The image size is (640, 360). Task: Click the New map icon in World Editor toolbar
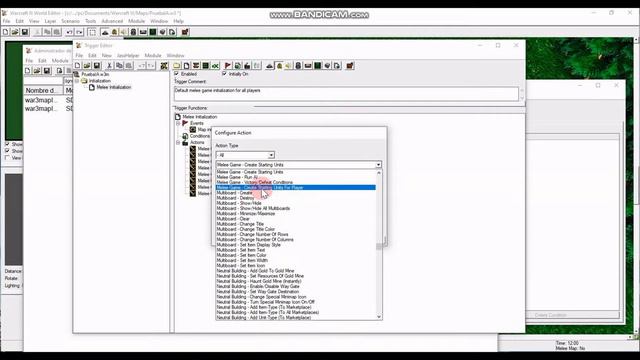coord(5,32)
